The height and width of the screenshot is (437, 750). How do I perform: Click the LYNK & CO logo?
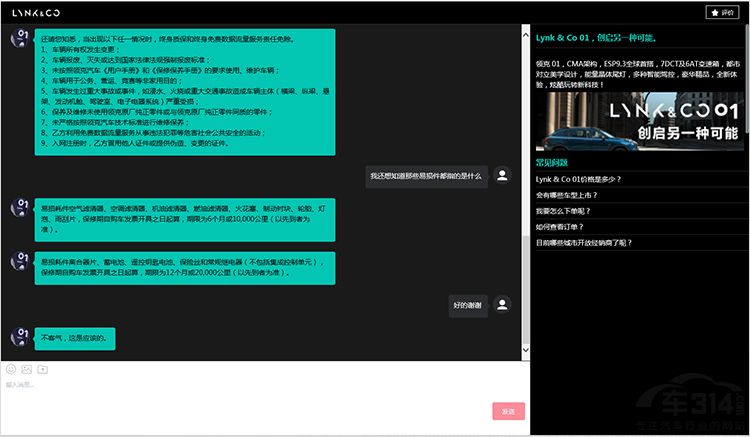31,12
